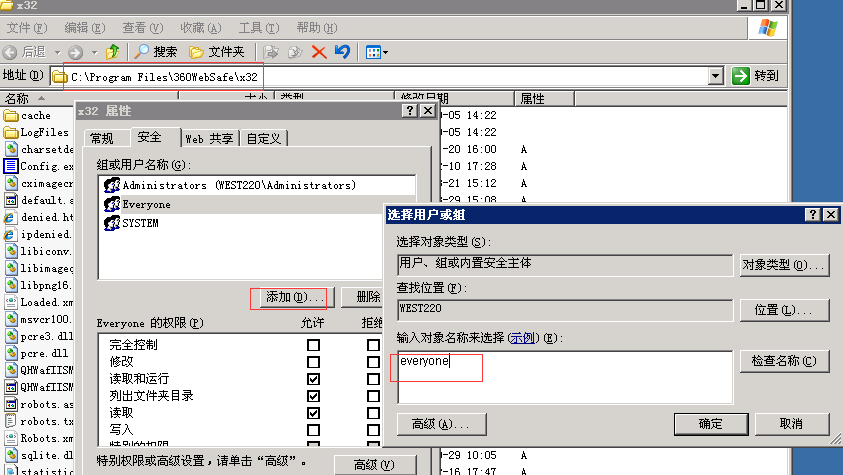Viewport: 843px width, 475px height.
Task: Toggle Allow checkbox for 修改
Action: (x=314, y=362)
